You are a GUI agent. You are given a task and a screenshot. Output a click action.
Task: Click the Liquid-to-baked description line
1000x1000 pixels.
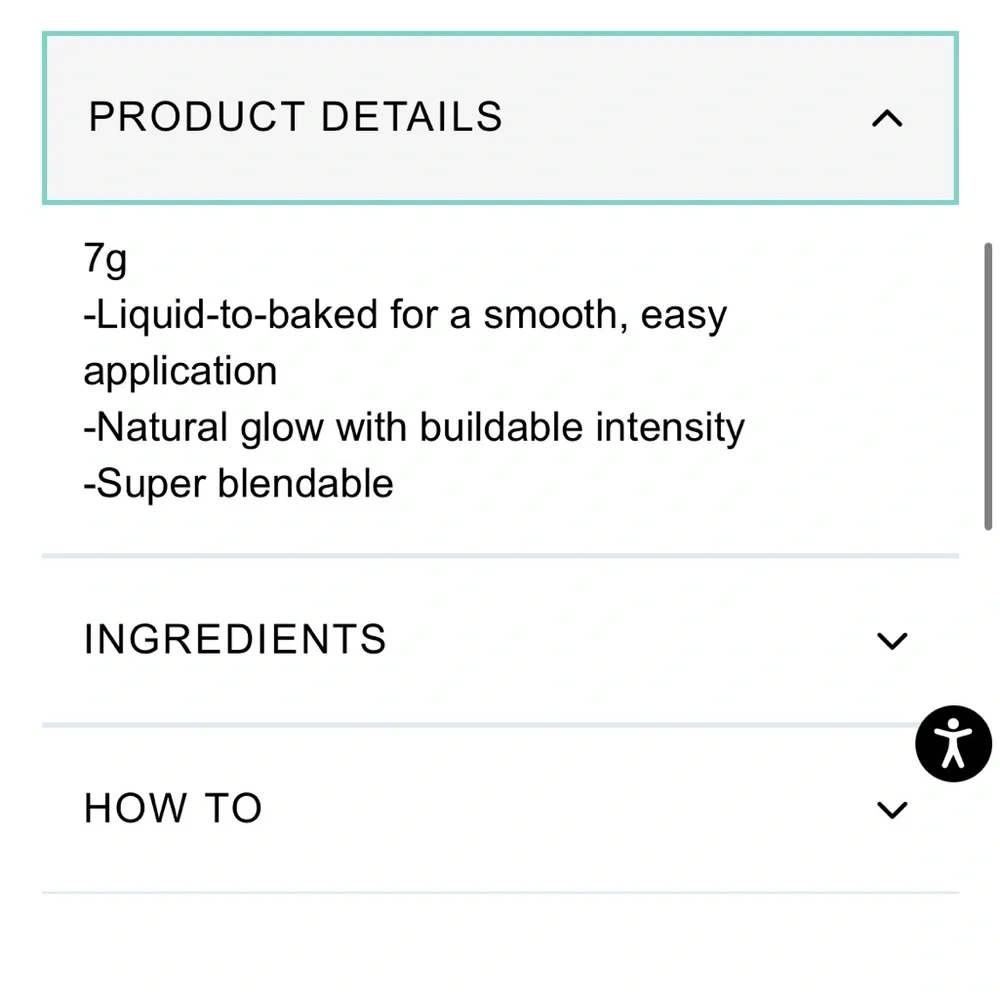point(405,315)
